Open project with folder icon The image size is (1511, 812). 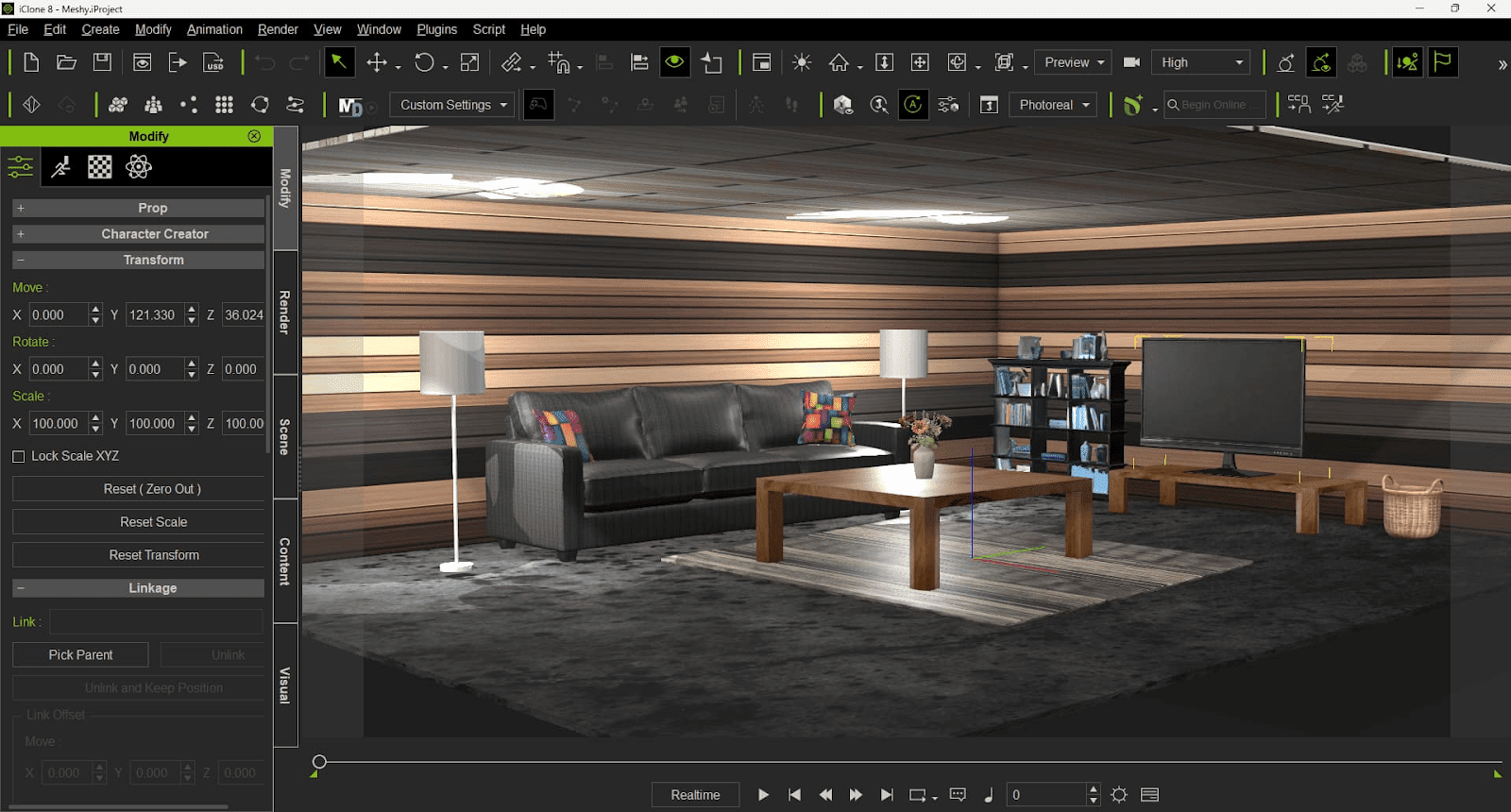66,62
